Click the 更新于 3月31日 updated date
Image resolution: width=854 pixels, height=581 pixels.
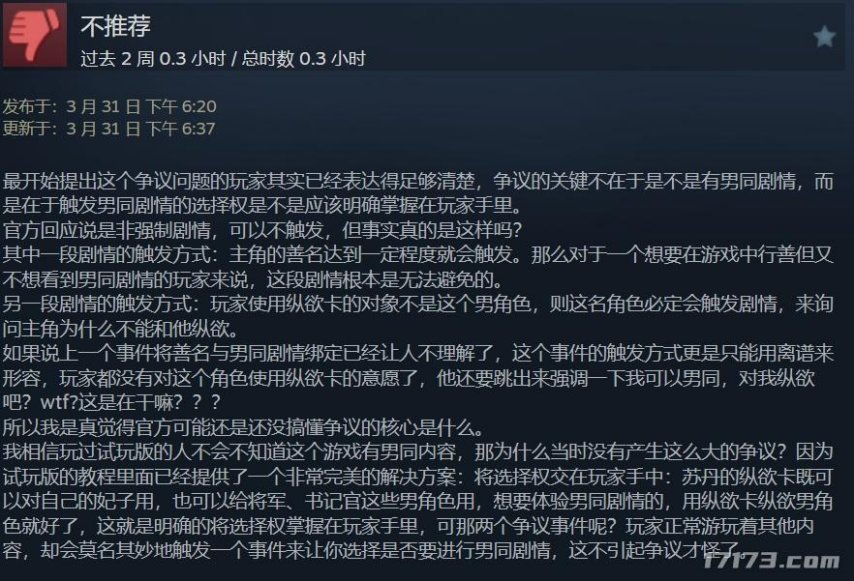point(109,129)
